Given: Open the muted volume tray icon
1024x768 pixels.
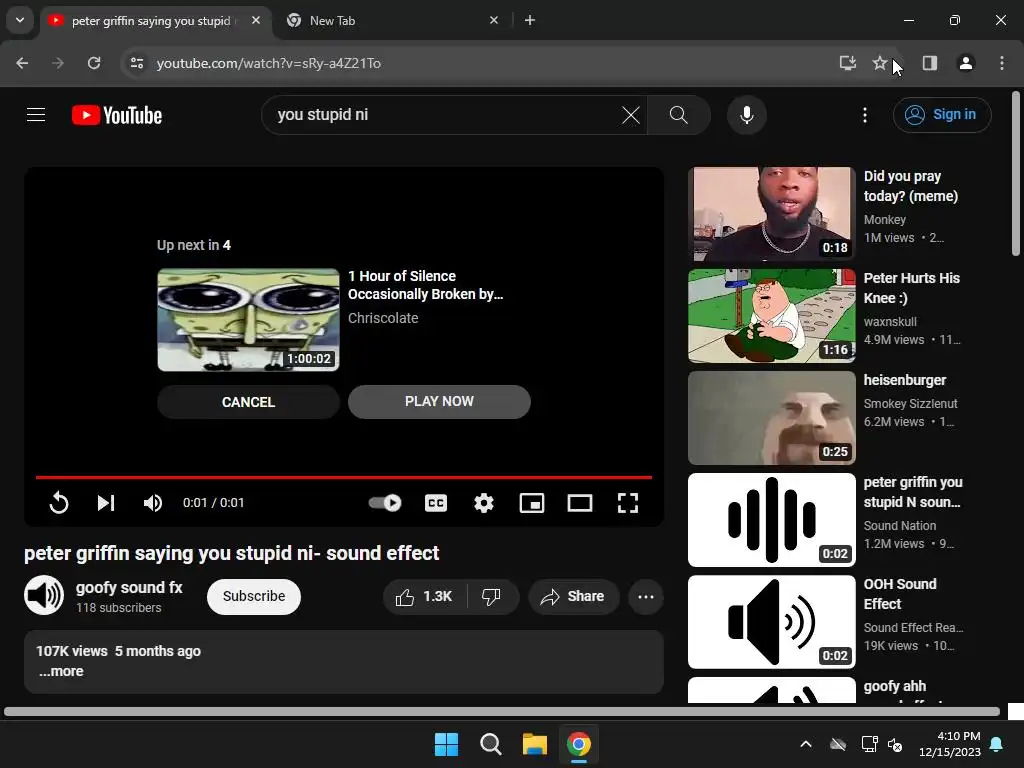Looking at the screenshot, I should coord(895,744).
